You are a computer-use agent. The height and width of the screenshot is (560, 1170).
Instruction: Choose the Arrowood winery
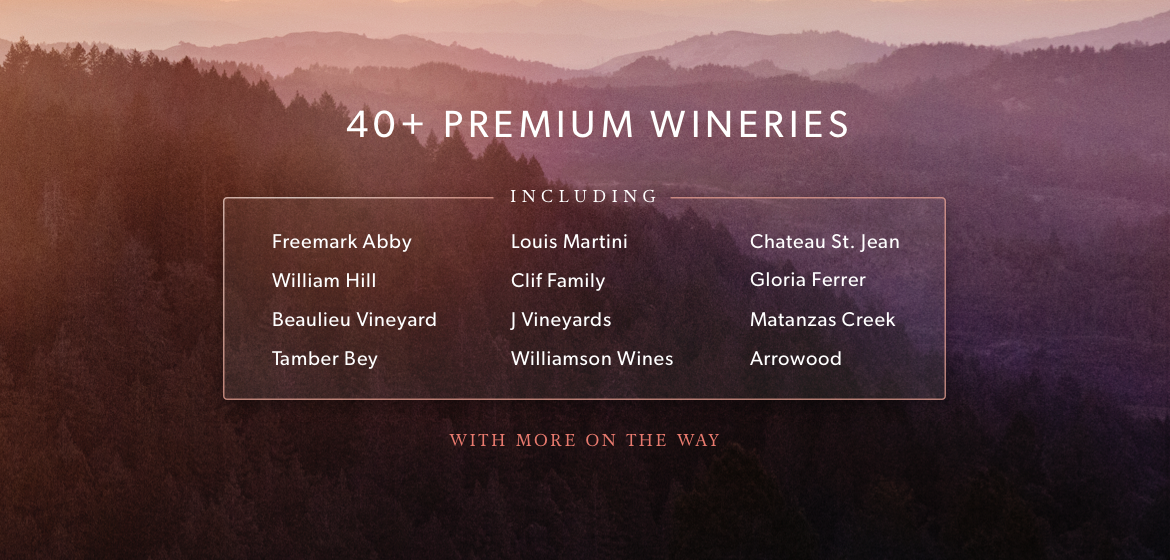796,359
